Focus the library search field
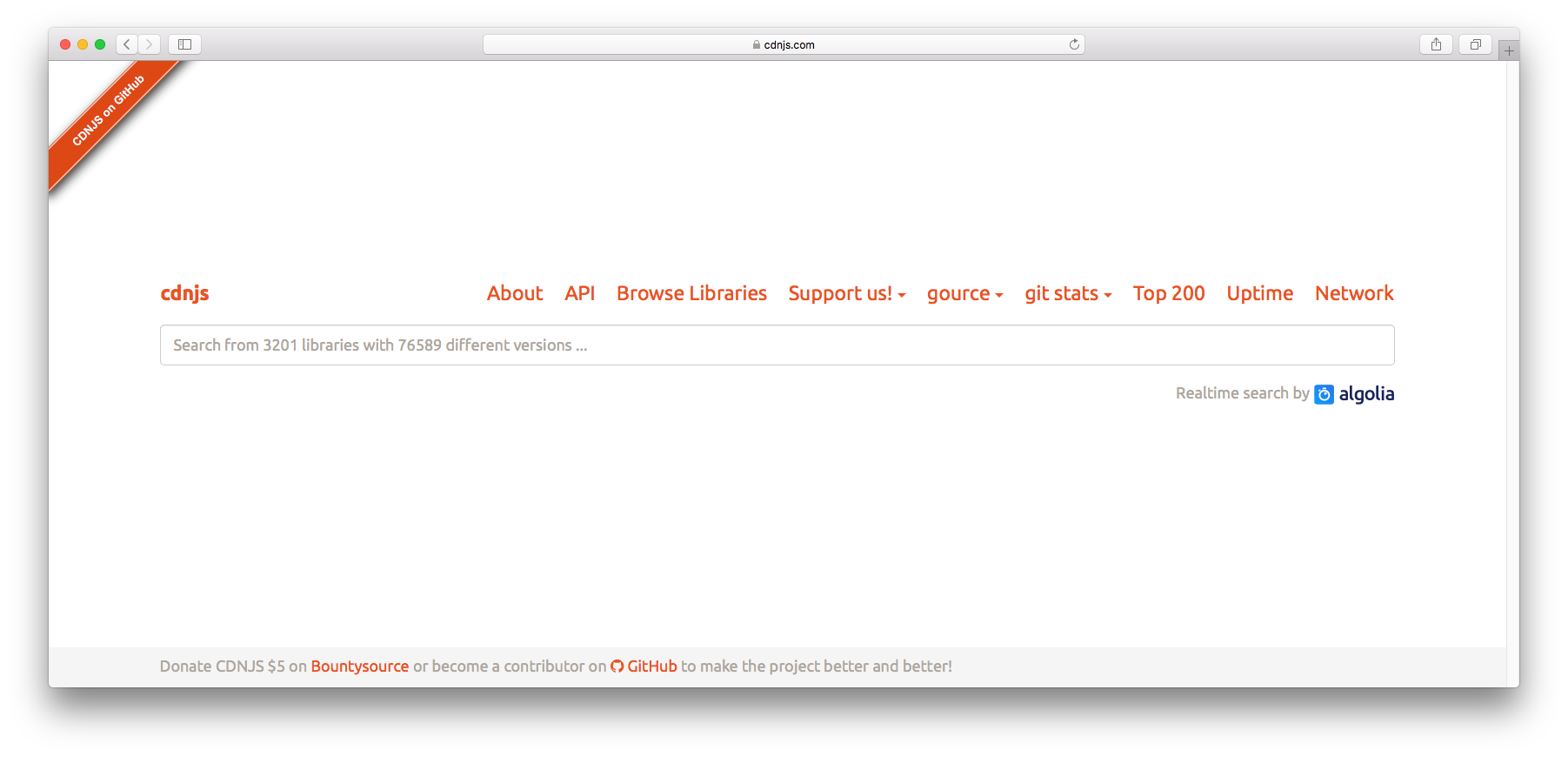1568x757 pixels. (777, 345)
